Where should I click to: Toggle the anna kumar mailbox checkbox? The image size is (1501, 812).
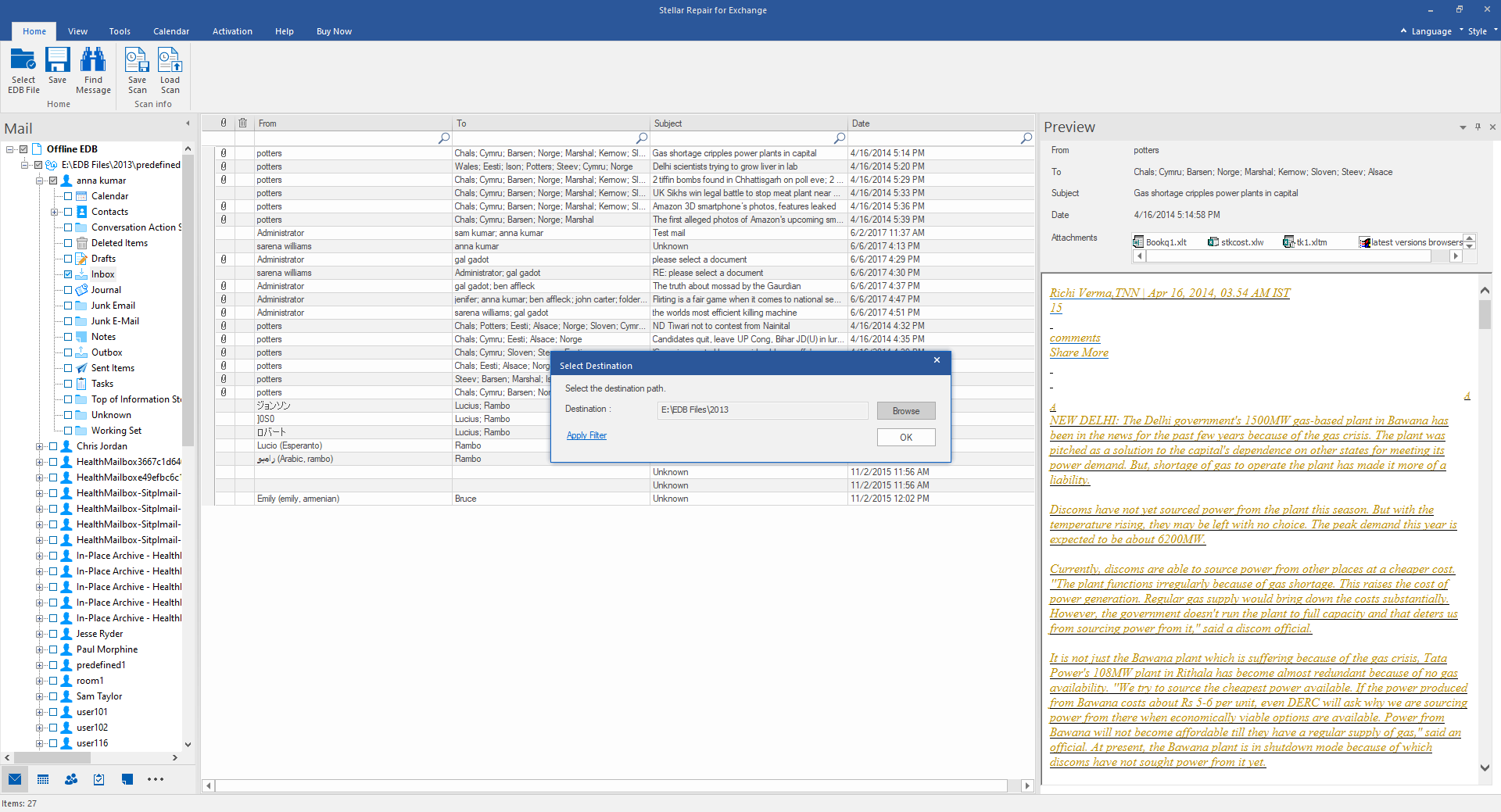click(53, 181)
